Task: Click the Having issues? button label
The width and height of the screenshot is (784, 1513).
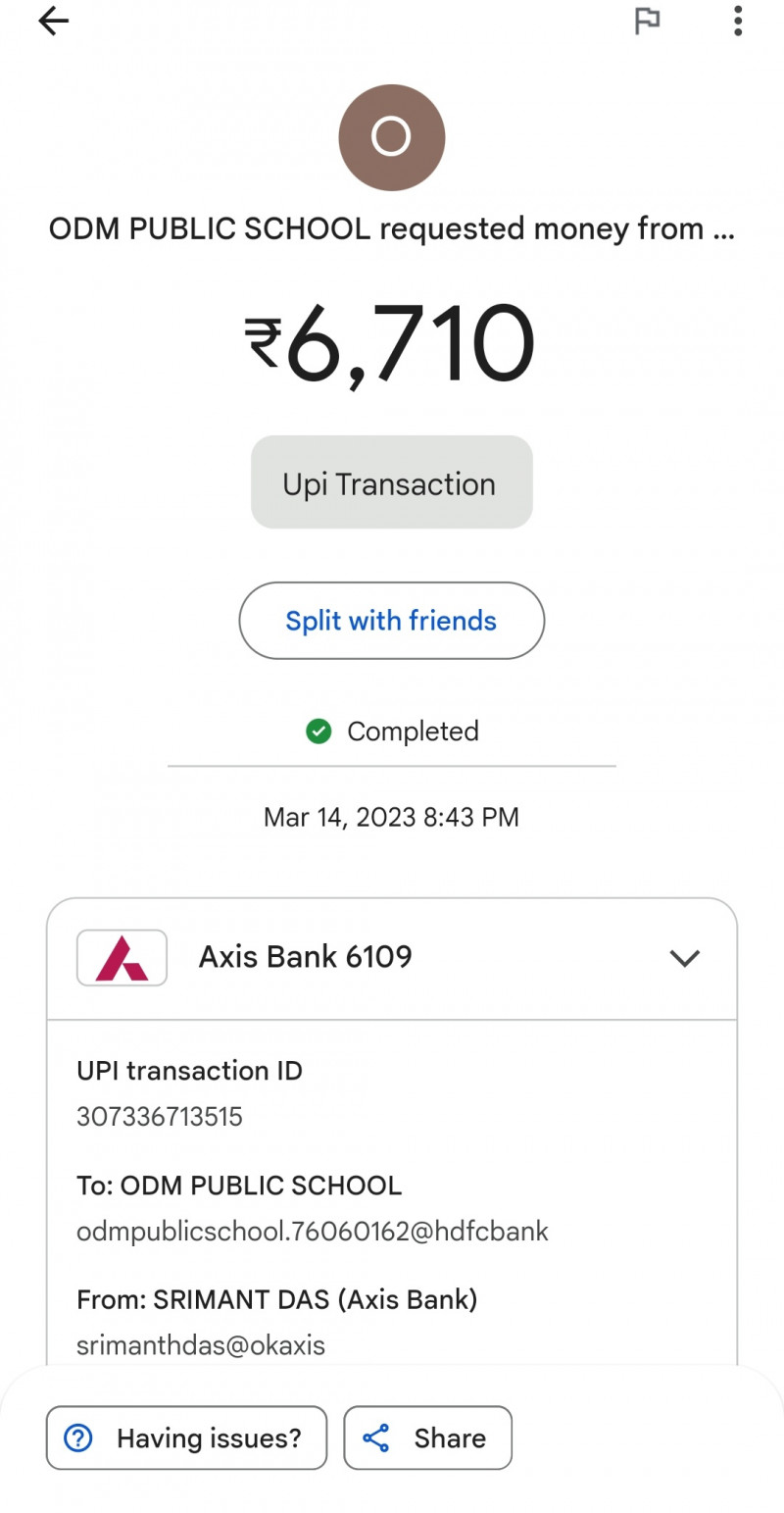Action: tap(209, 1438)
